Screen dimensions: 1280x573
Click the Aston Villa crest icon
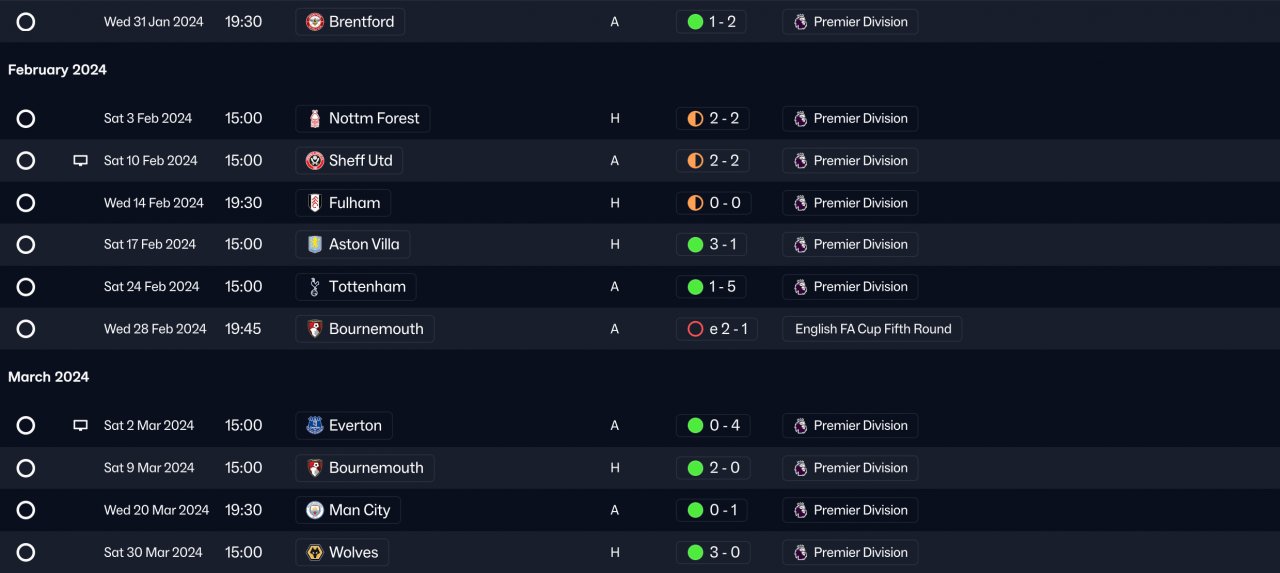pos(315,245)
